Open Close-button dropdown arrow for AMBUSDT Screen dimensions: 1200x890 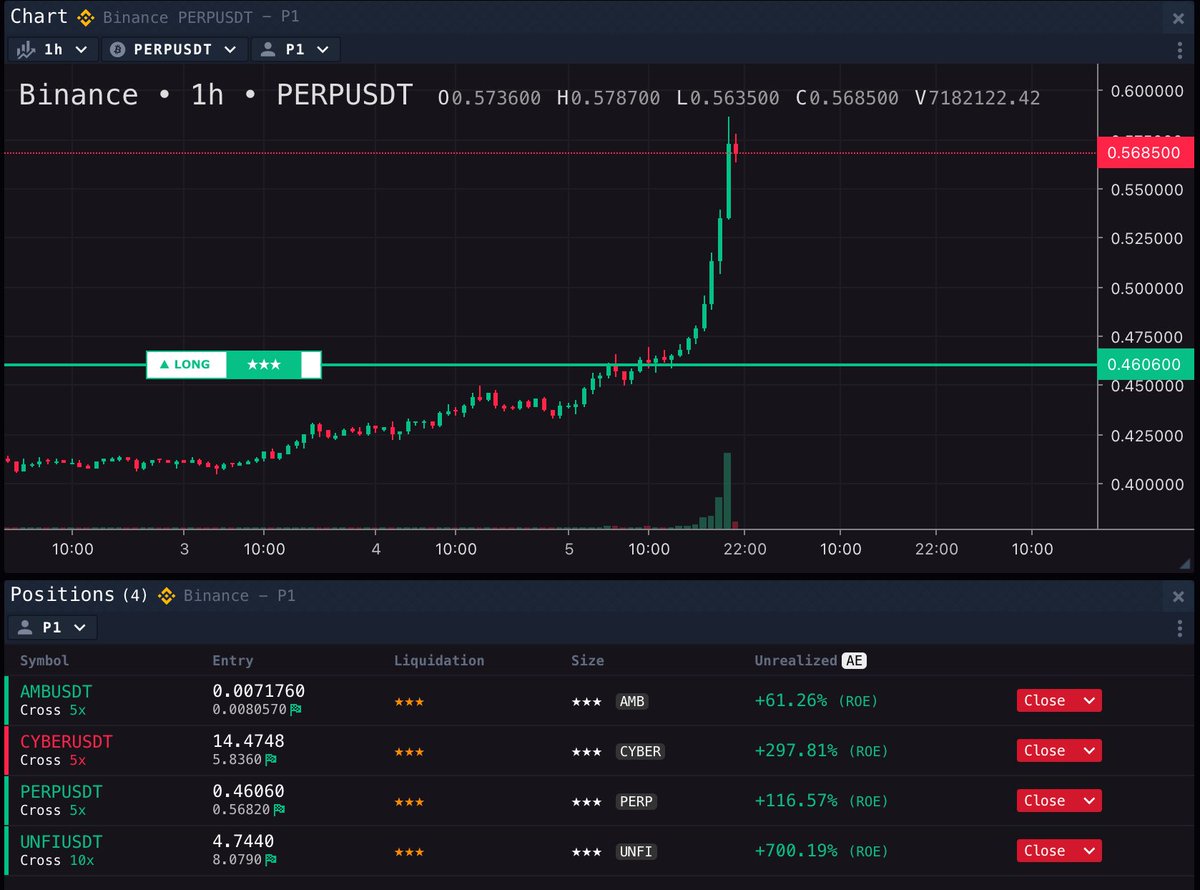[1089, 701]
